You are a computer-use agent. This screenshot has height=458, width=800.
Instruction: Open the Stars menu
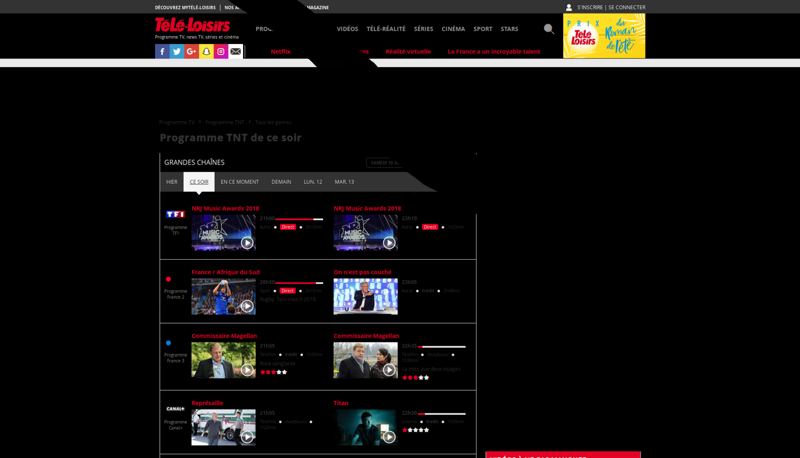[x=509, y=29]
